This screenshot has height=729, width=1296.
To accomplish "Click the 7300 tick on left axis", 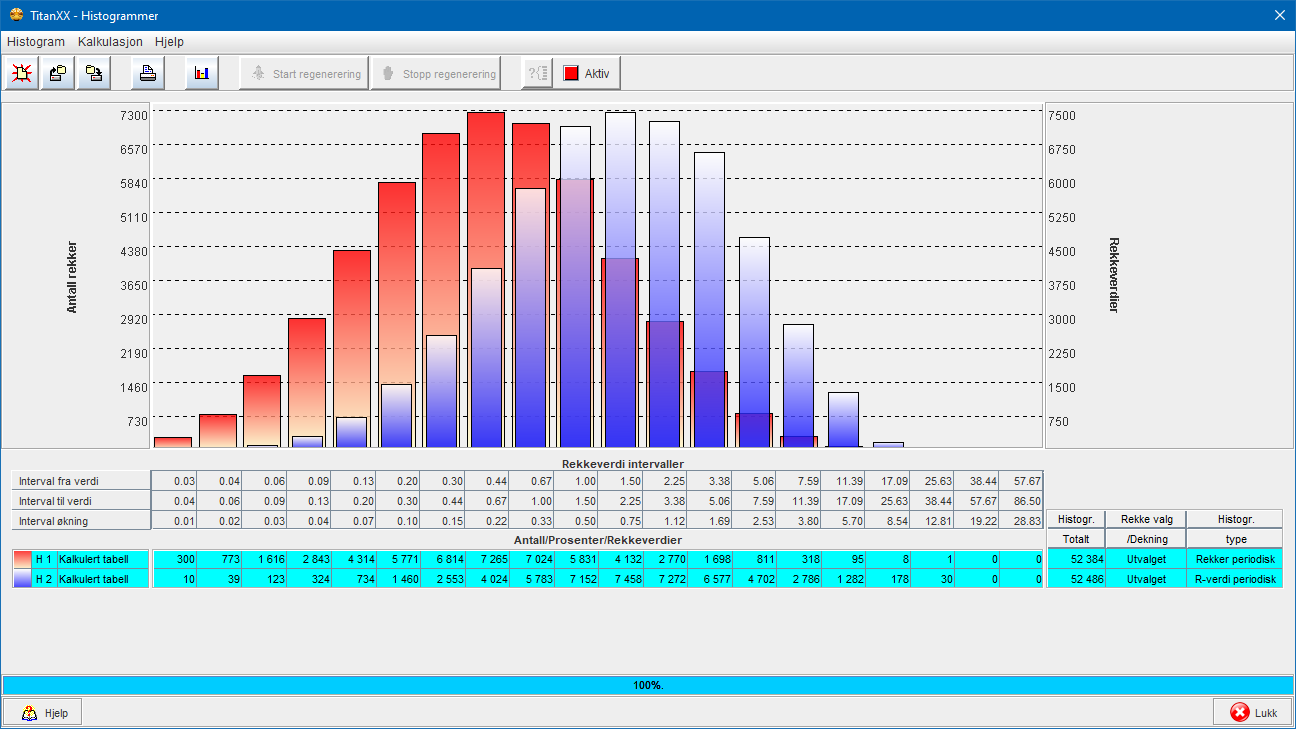I will coord(134,115).
